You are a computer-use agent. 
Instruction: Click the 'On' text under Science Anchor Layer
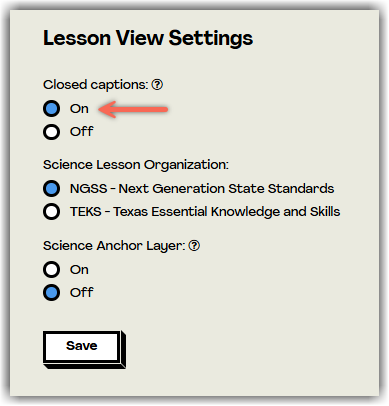click(79, 269)
